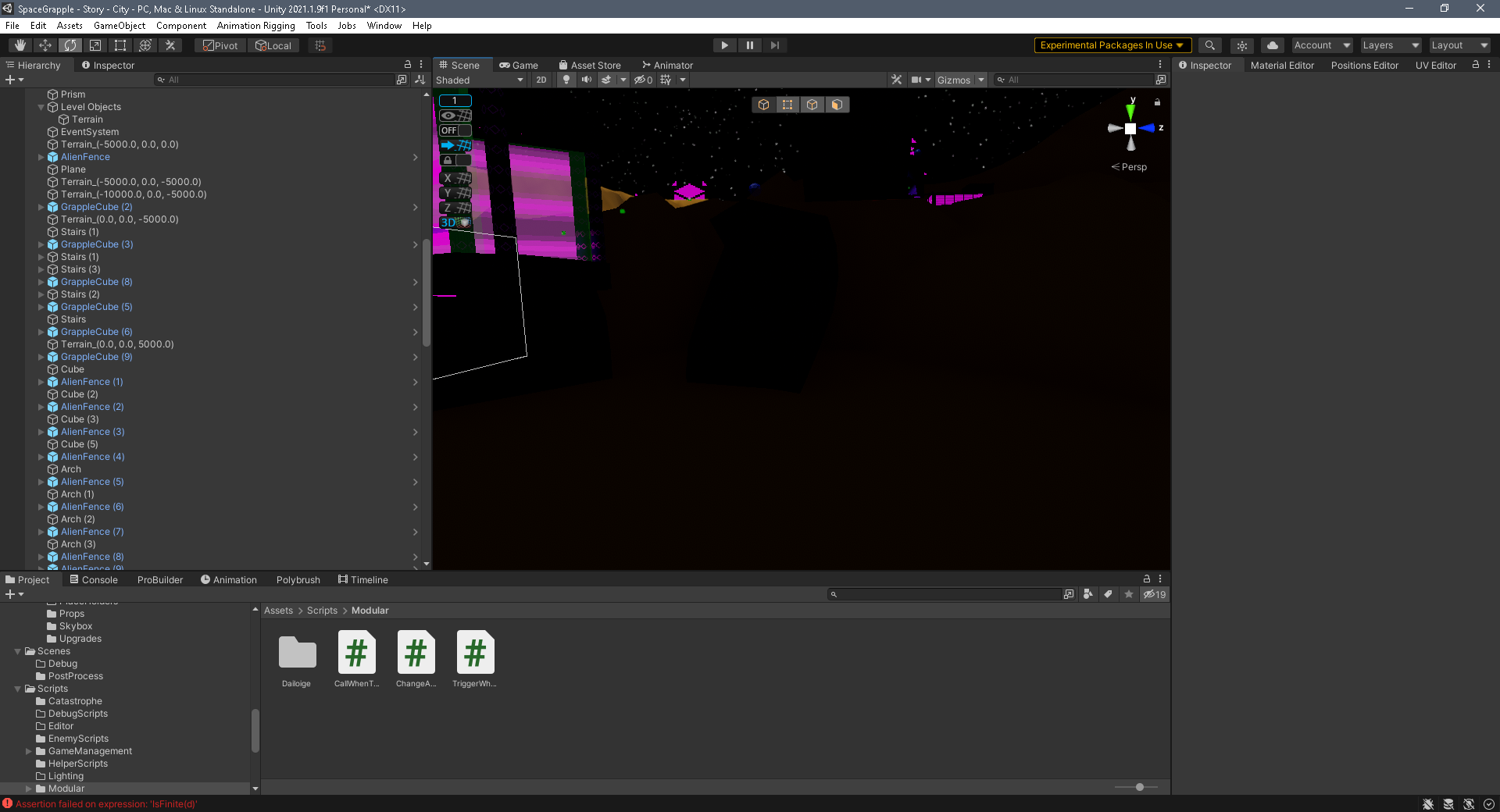Open Experimental Packages In Use dropdown
Image resolution: width=1500 pixels, height=812 pixels.
click(1112, 45)
